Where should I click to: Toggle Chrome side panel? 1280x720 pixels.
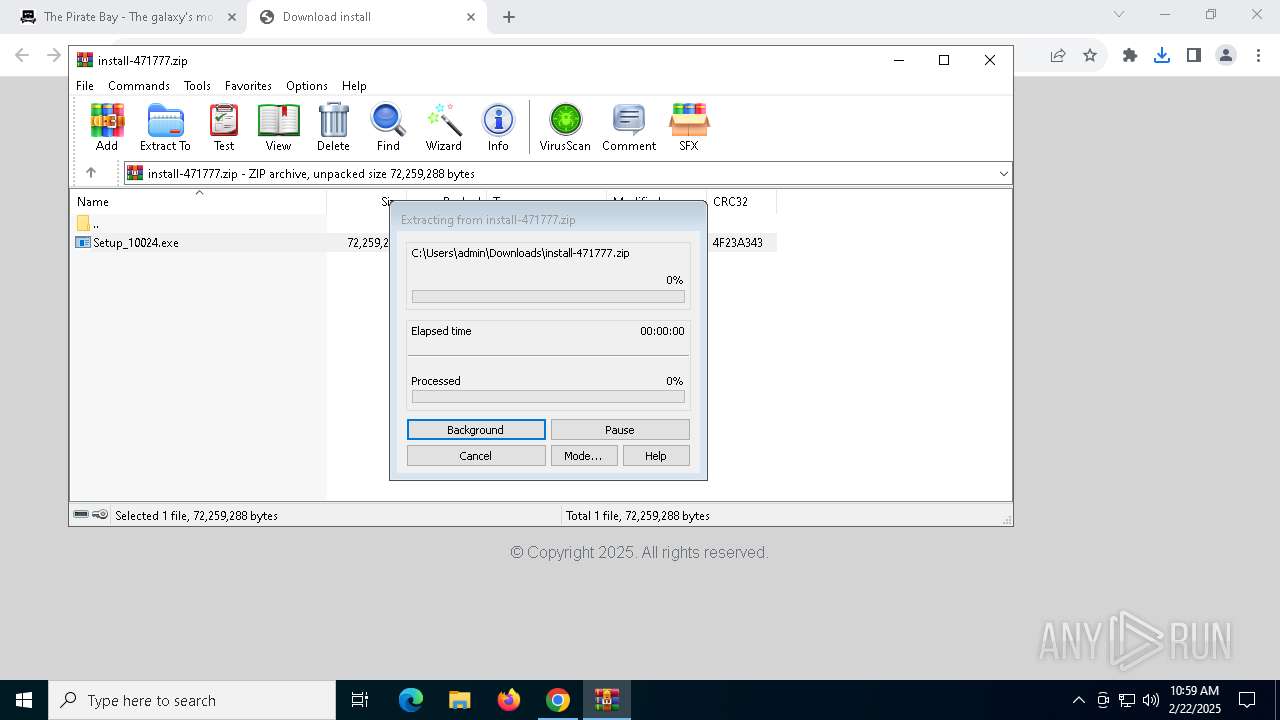tap(1194, 56)
